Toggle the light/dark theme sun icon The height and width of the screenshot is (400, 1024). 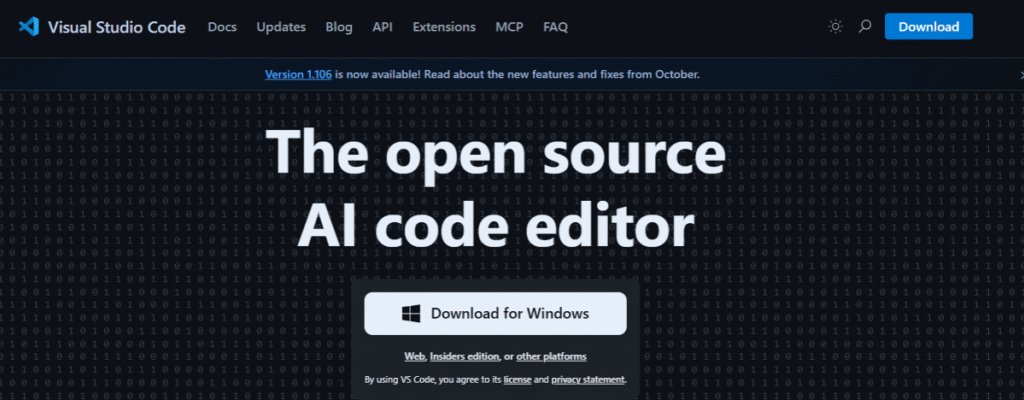point(835,27)
